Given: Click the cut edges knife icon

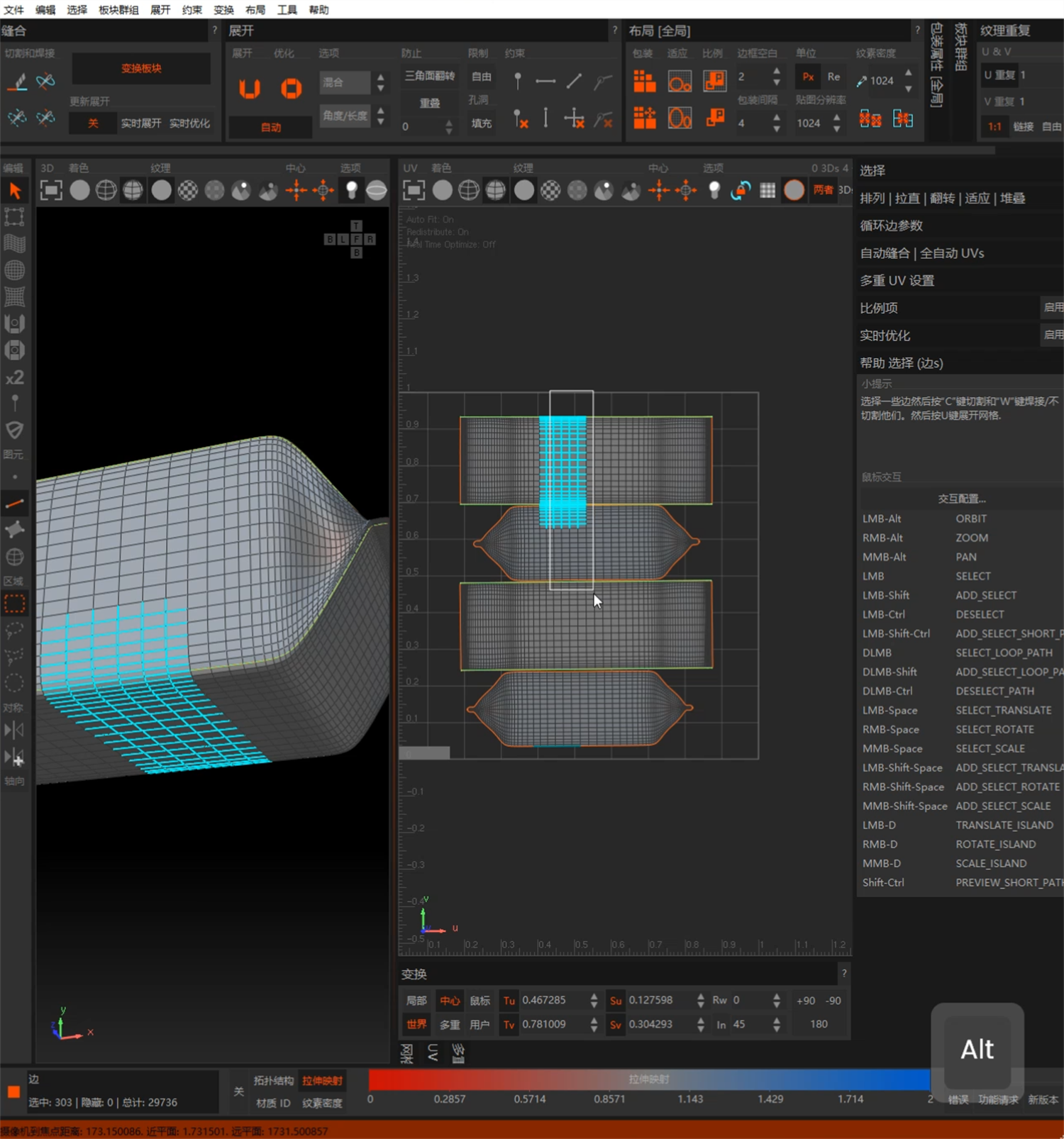Looking at the screenshot, I should click(x=17, y=82).
